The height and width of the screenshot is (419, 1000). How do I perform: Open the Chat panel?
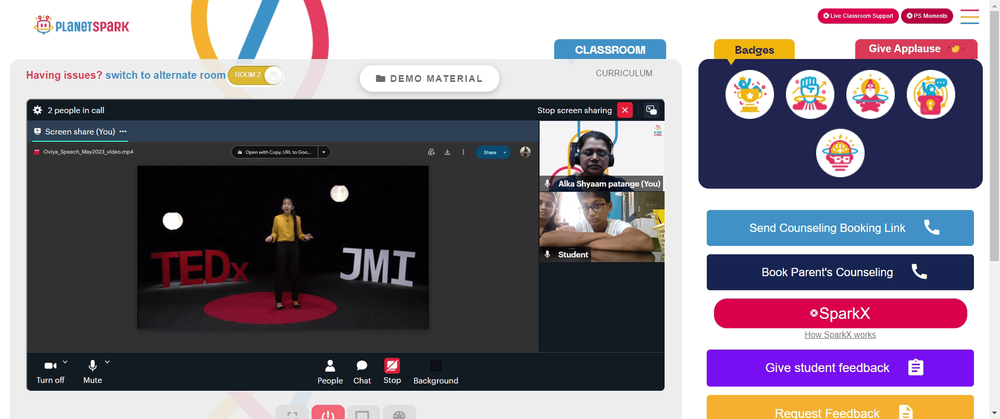pyautogui.click(x=362, y=372)
